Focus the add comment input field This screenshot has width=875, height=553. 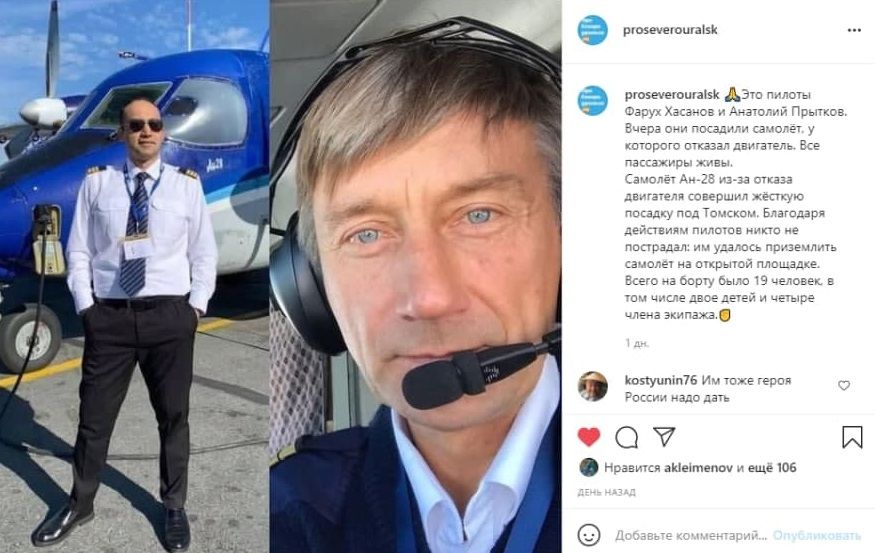pos(691,536)
